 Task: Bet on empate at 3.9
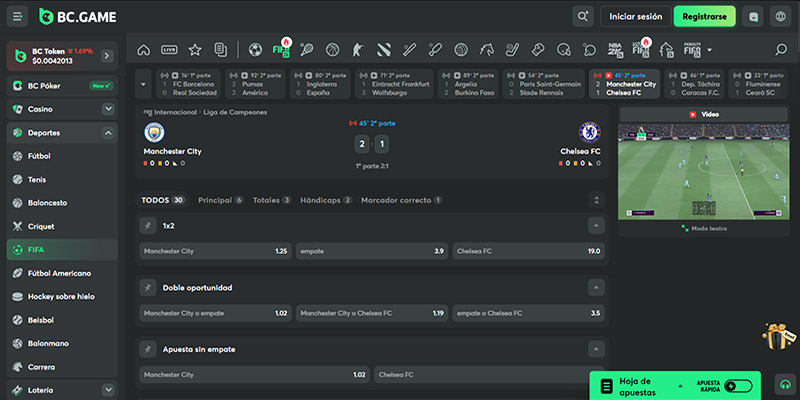(x=372, y=251)
